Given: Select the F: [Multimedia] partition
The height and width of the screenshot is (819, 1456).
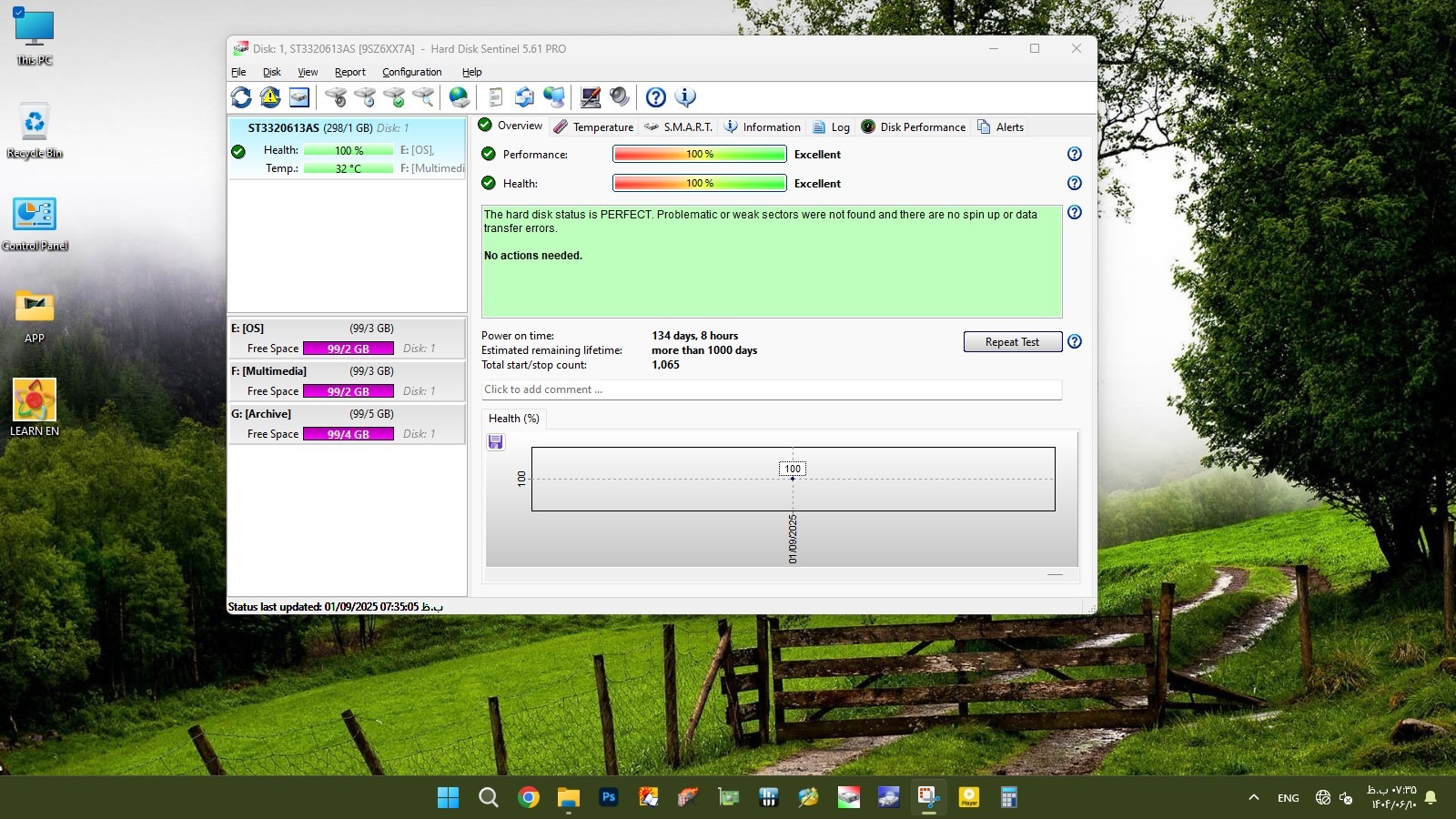Looking at the screenshot, I should 347,381.
